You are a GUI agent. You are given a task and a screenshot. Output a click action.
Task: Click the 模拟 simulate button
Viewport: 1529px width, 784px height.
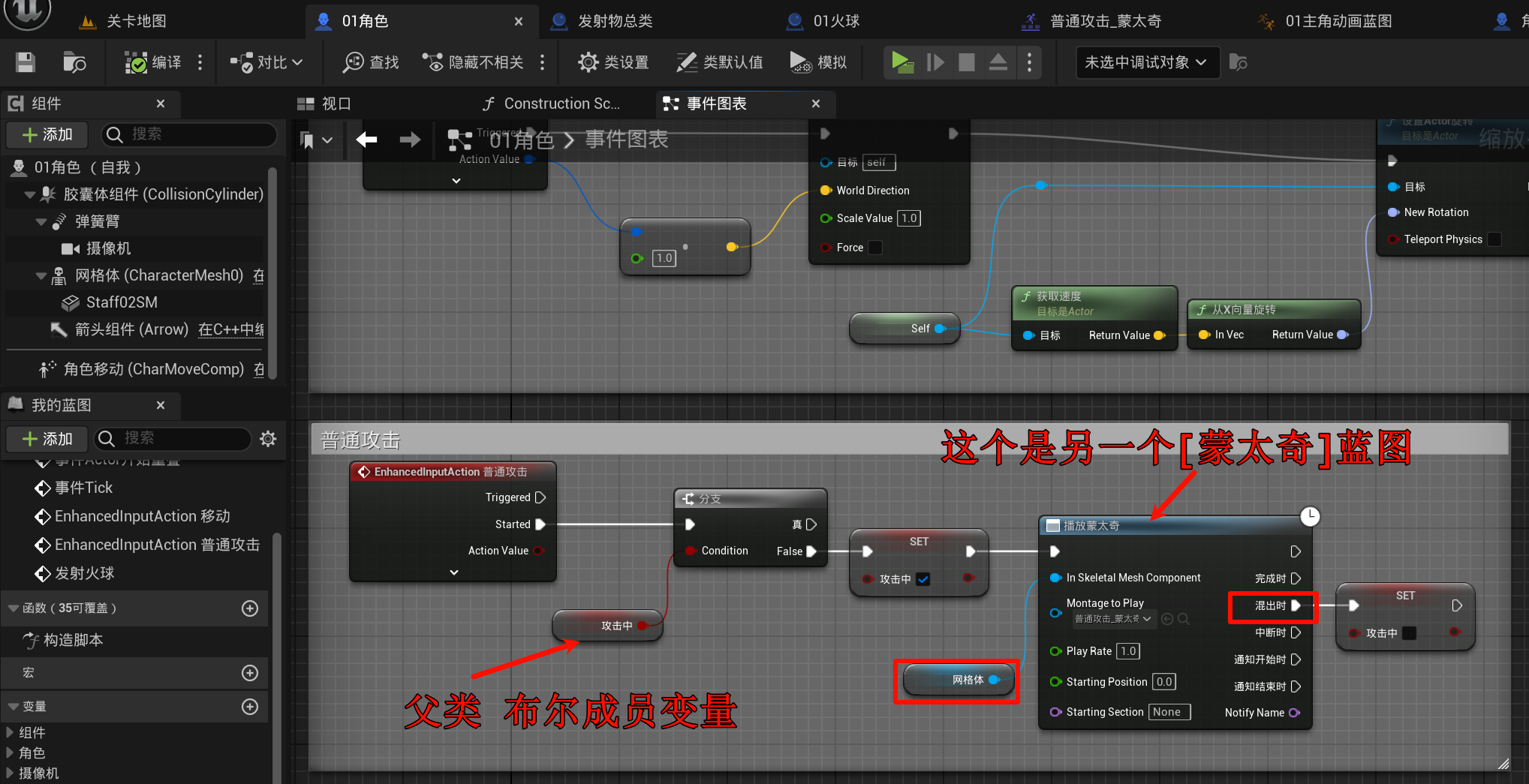coord(818,62)
